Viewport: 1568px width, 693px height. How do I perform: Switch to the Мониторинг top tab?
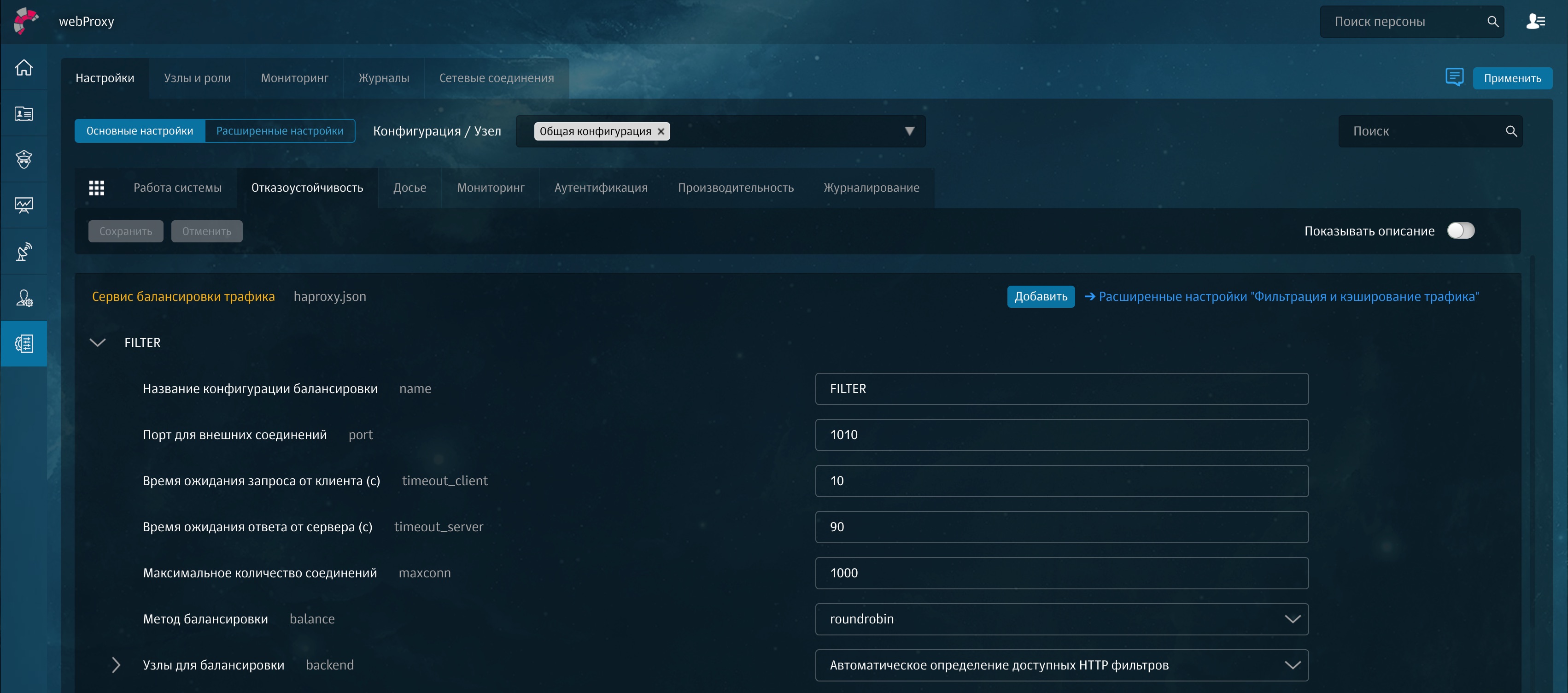click(x=294, y=78)
